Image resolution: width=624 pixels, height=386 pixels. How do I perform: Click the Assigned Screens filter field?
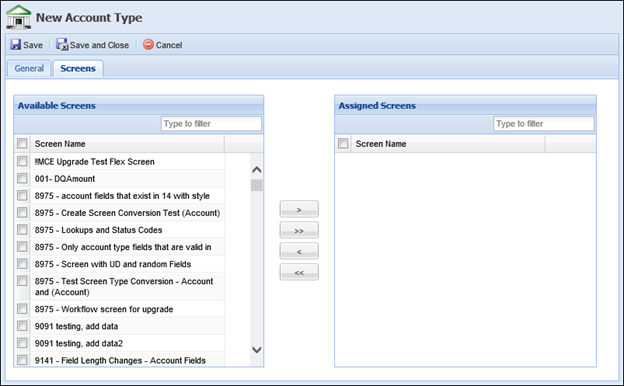tap(544, 124)
